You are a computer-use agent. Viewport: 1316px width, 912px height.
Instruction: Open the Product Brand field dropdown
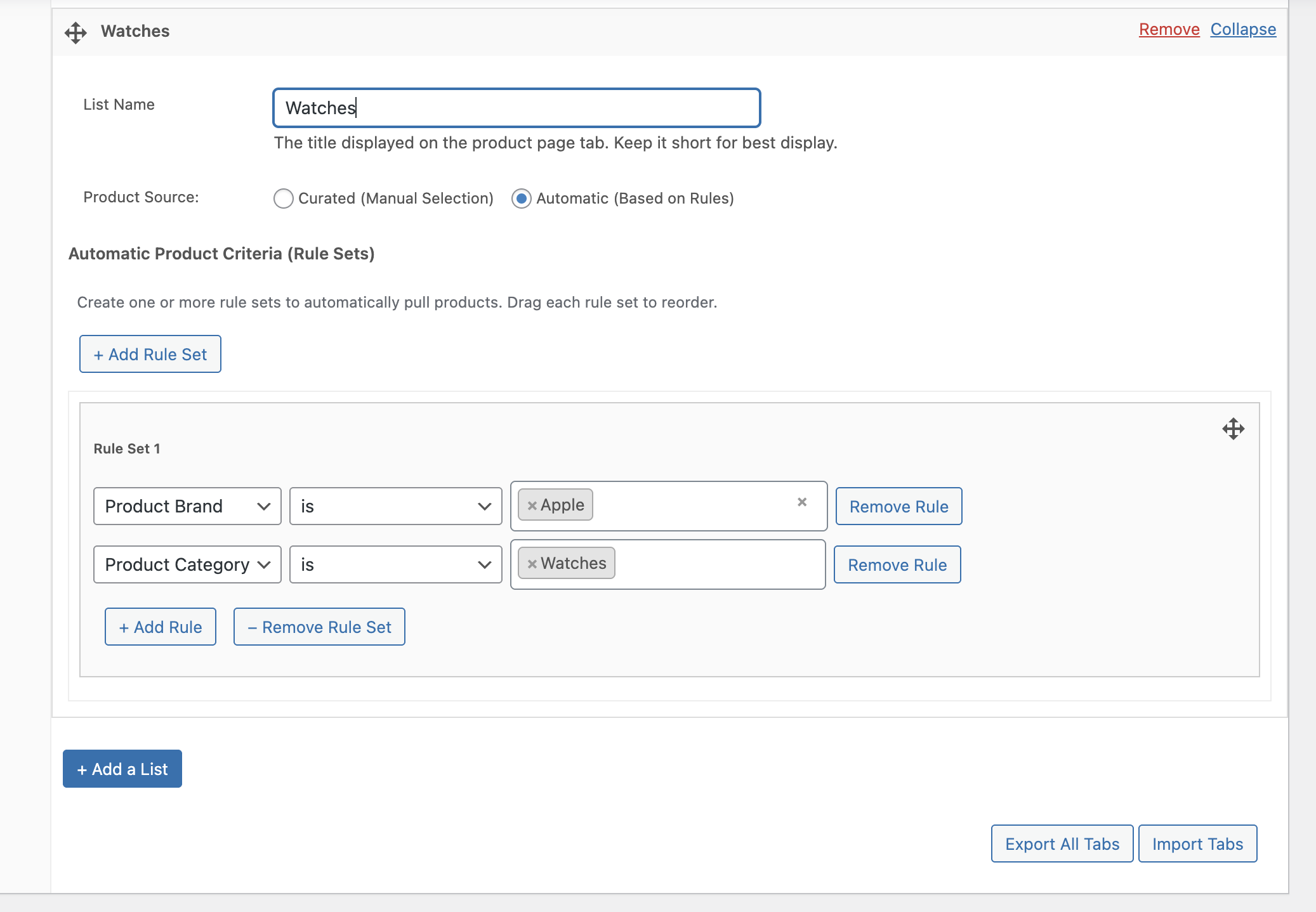point(187,506)
